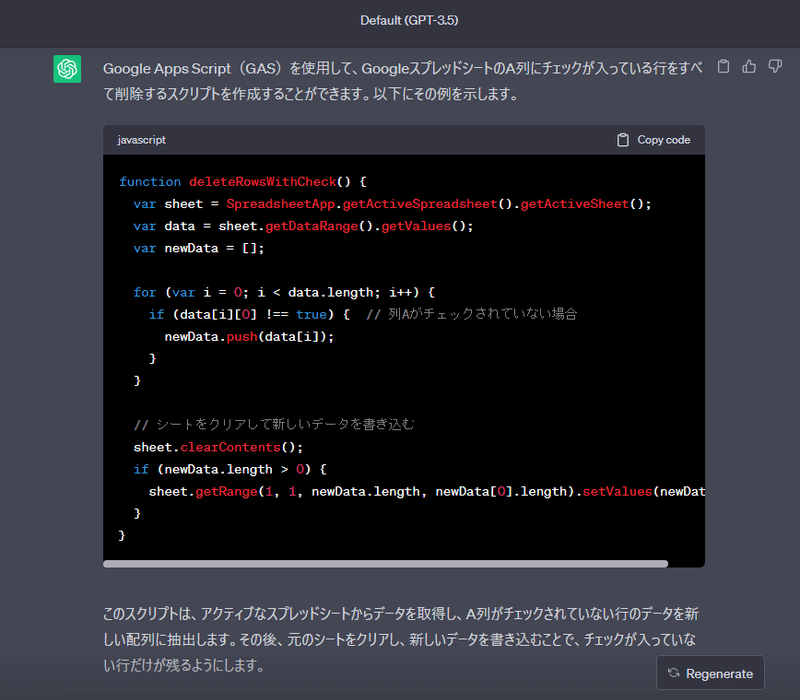Click the getRange call in code
Screen dimensions: 800x700
tap(227, 492)
